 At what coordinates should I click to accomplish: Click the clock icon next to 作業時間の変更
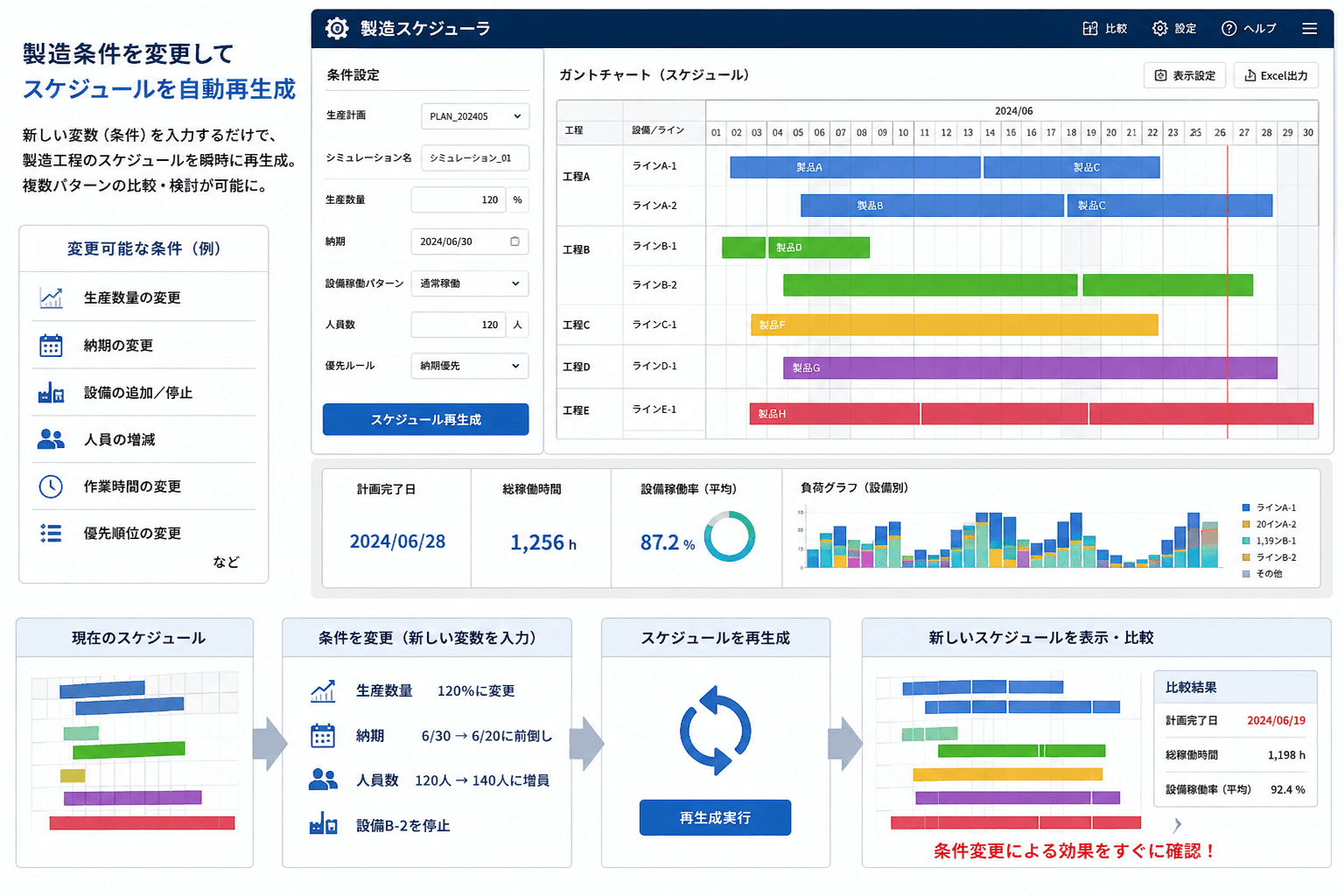coord(51,486)
